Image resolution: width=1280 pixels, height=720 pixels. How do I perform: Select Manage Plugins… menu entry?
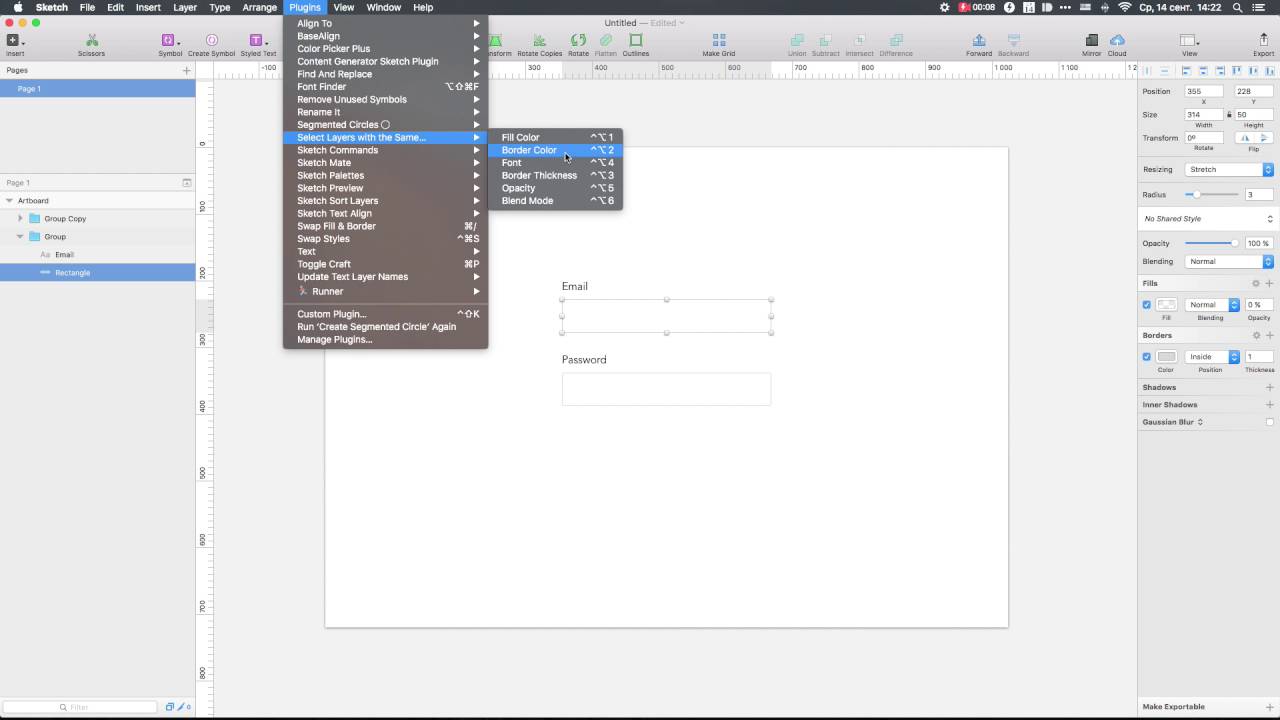point(334,340)
